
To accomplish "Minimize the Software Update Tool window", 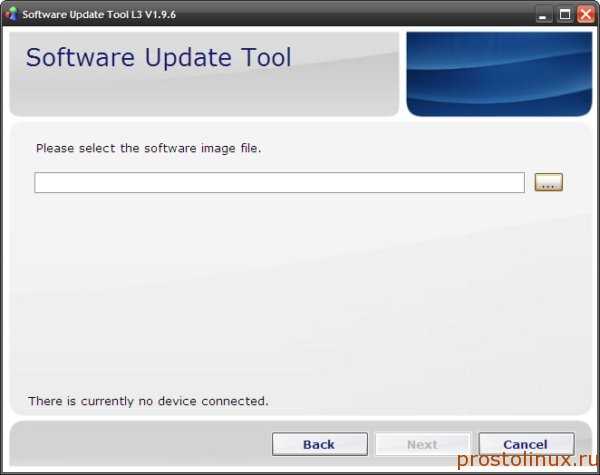I will pos(543,15).
